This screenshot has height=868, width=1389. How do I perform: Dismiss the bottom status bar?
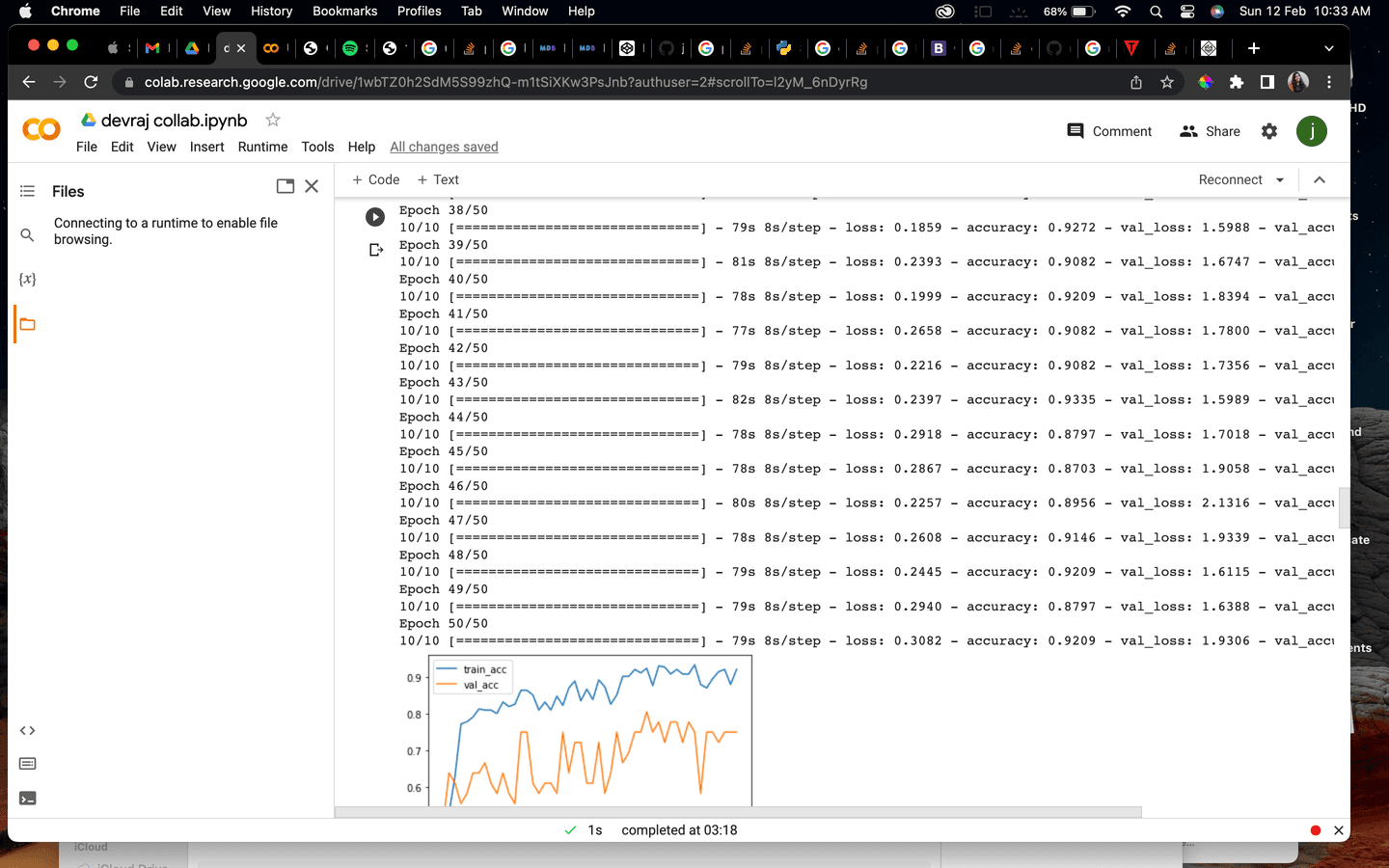[1338, 830]
